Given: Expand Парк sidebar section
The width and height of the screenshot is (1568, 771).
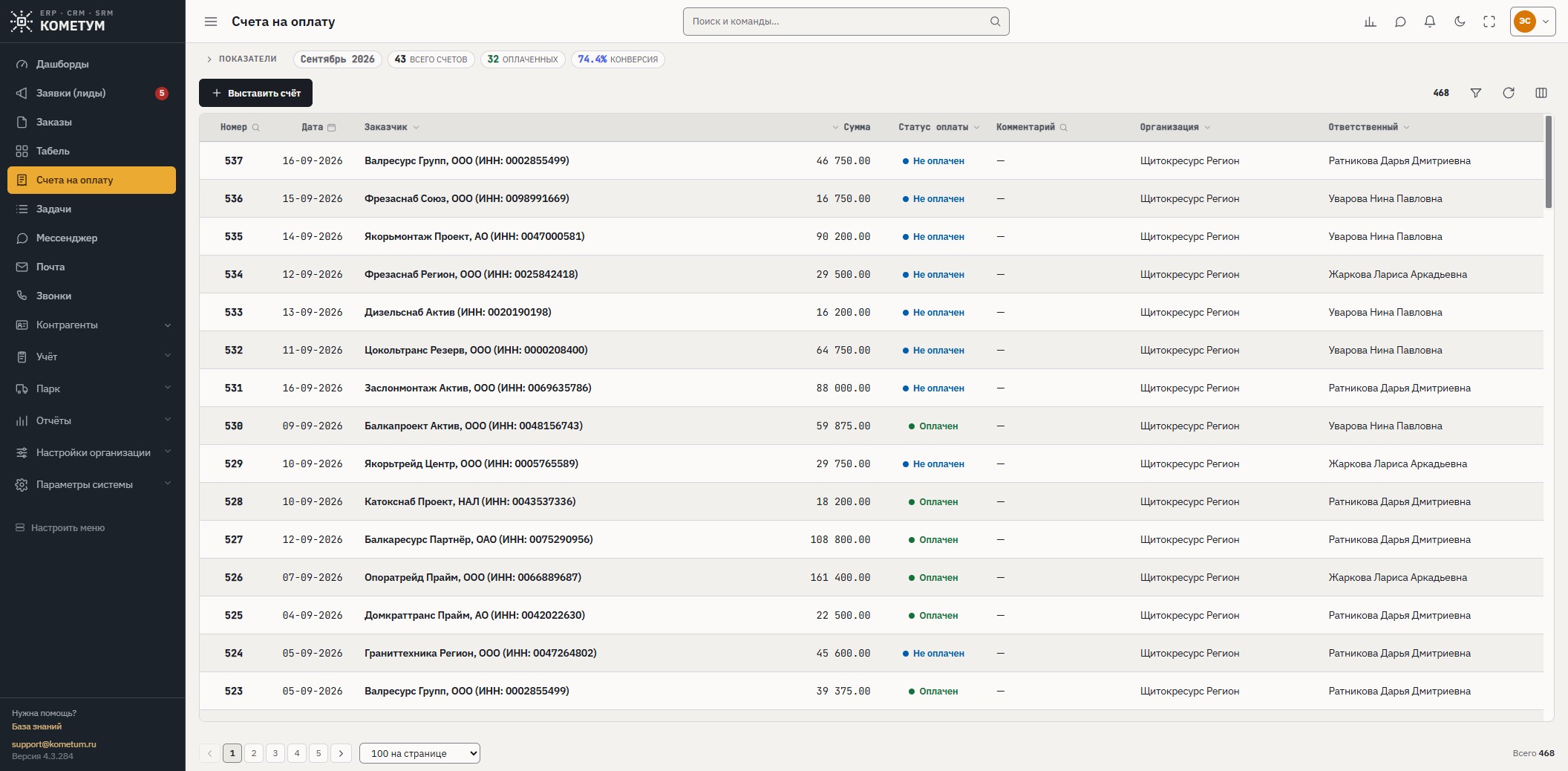Looking at the screenshot, I should pos(91,388).
